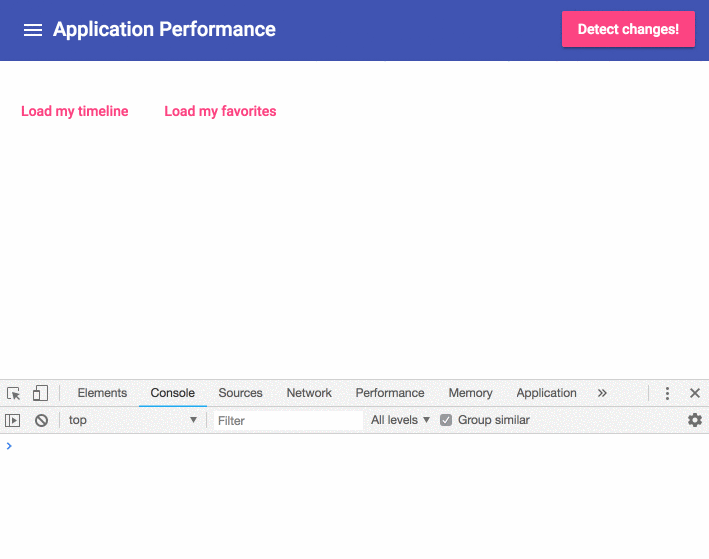The image size is (709, 559).
Task: Open DevTools three-dot customize menu
Action: 667,393
